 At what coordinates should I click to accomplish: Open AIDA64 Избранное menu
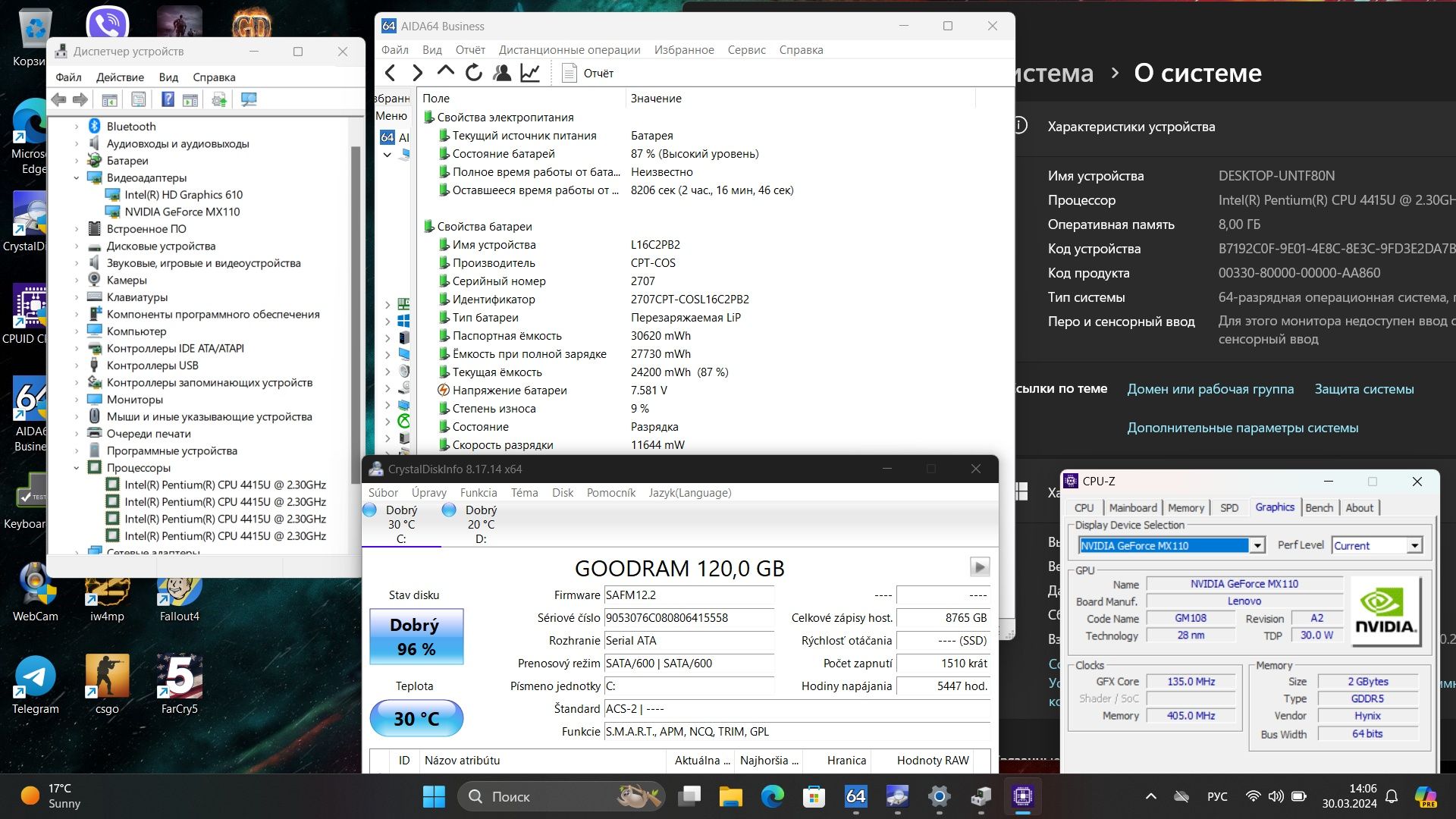[684, 49]
